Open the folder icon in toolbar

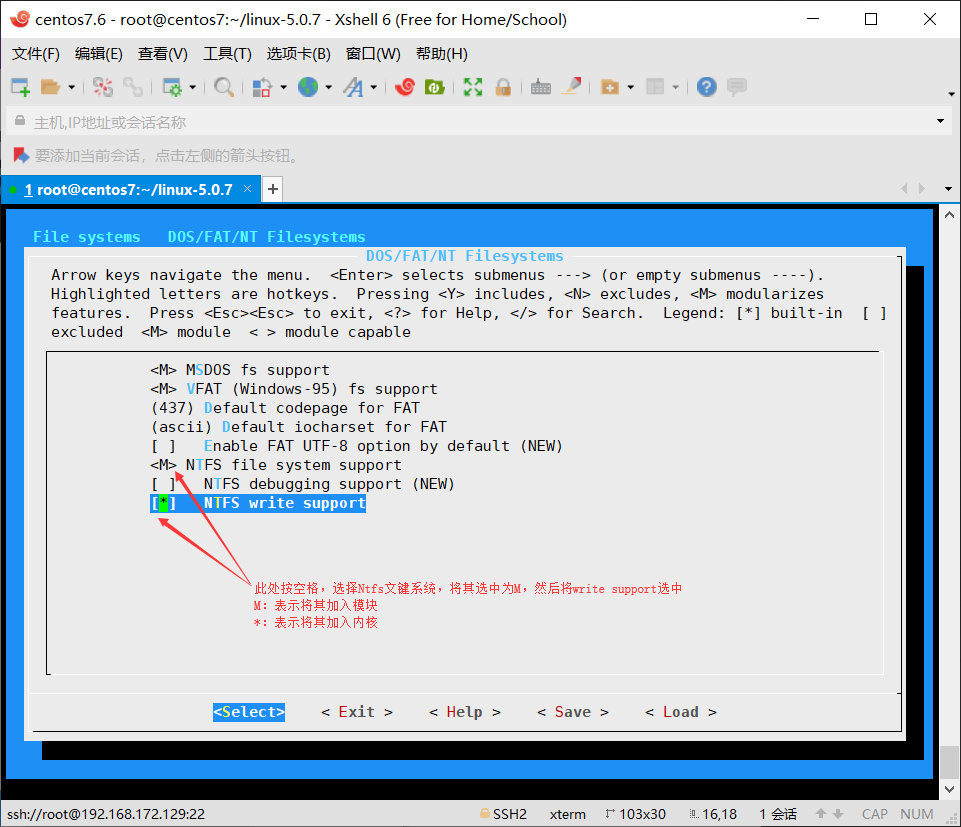coord(50,87)
